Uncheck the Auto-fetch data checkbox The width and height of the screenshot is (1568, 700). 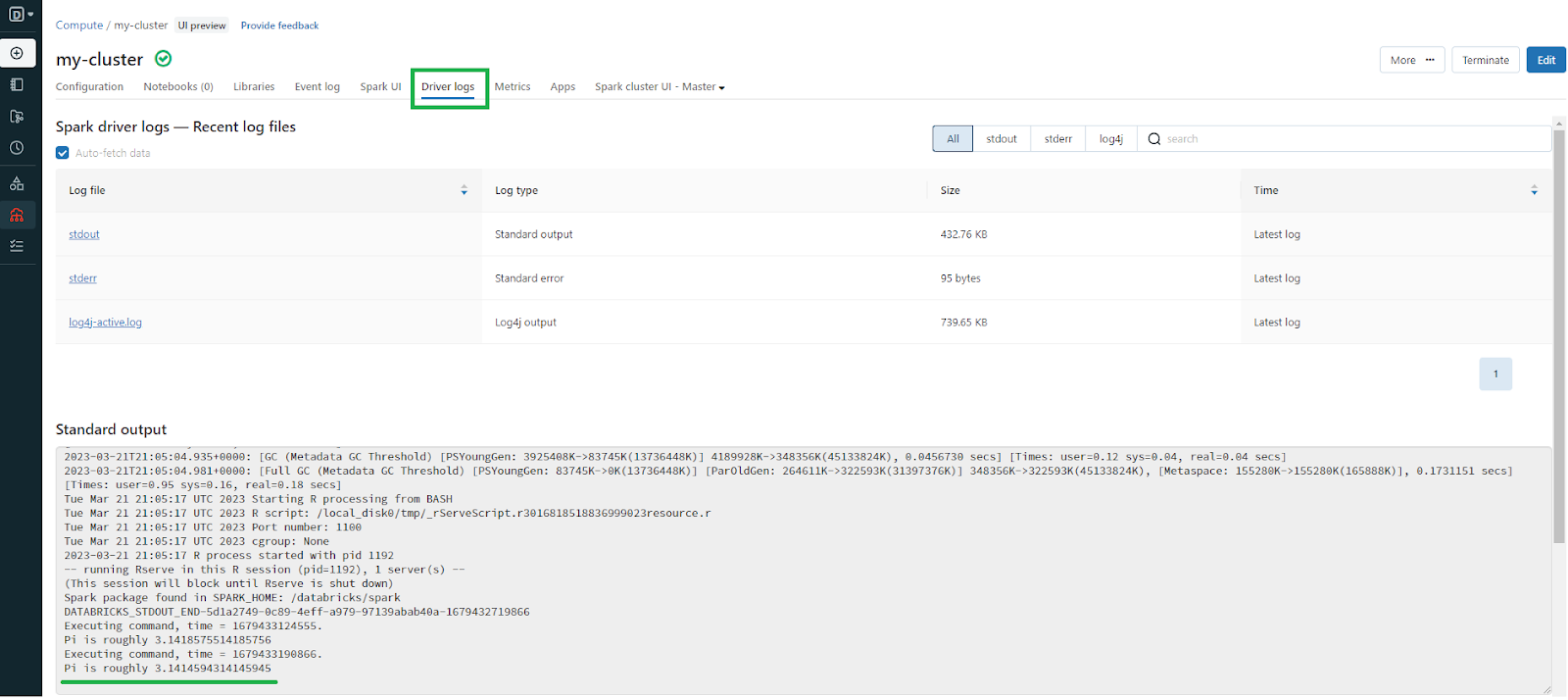pos(62,152)
